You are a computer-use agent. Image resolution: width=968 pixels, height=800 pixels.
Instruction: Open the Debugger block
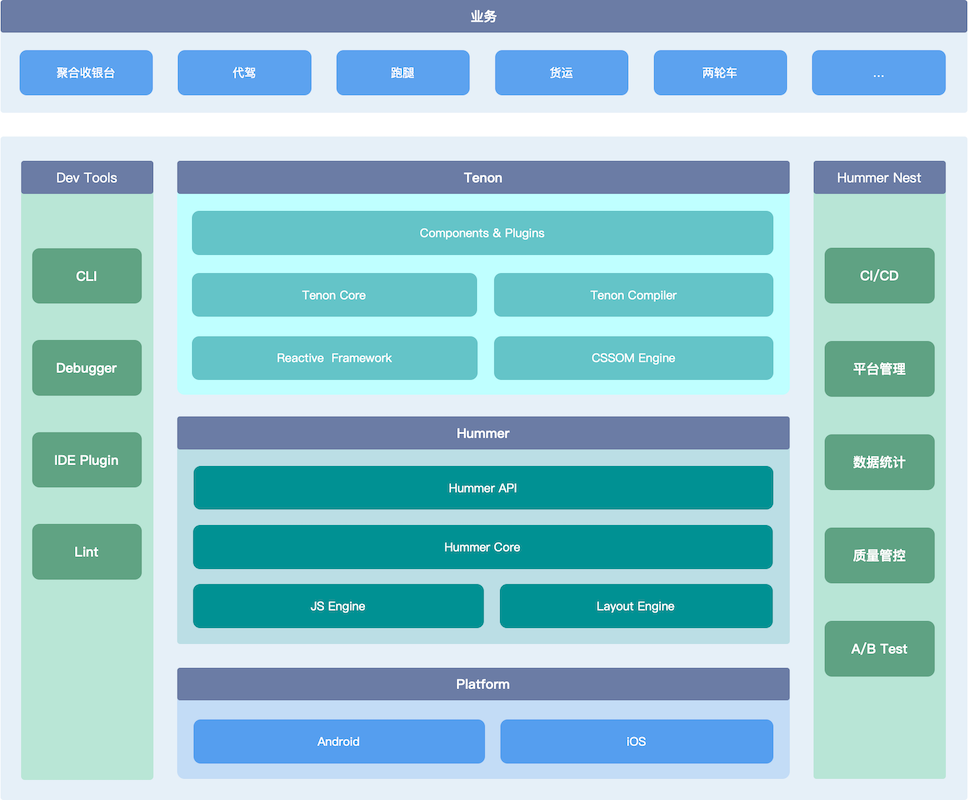click(x=86, y=367)
